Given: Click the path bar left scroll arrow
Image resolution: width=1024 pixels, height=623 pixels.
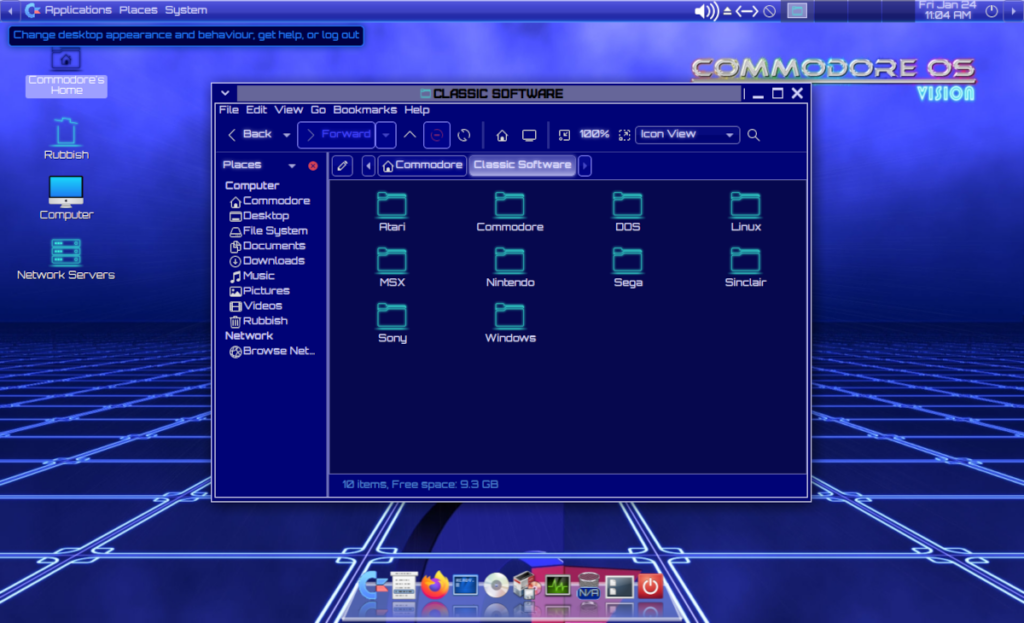Looking at the screenshot, I should (368, 165).
